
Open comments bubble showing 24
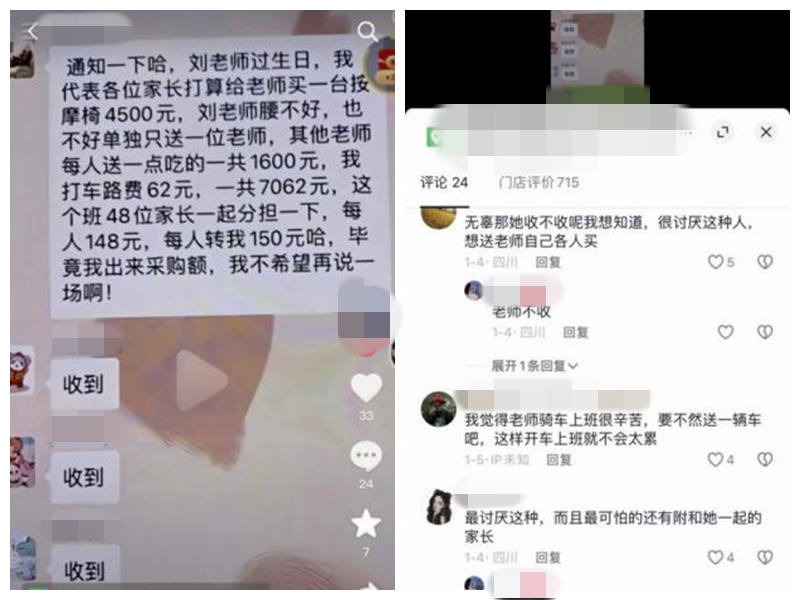pyautogui.click(x=366, y=456)
